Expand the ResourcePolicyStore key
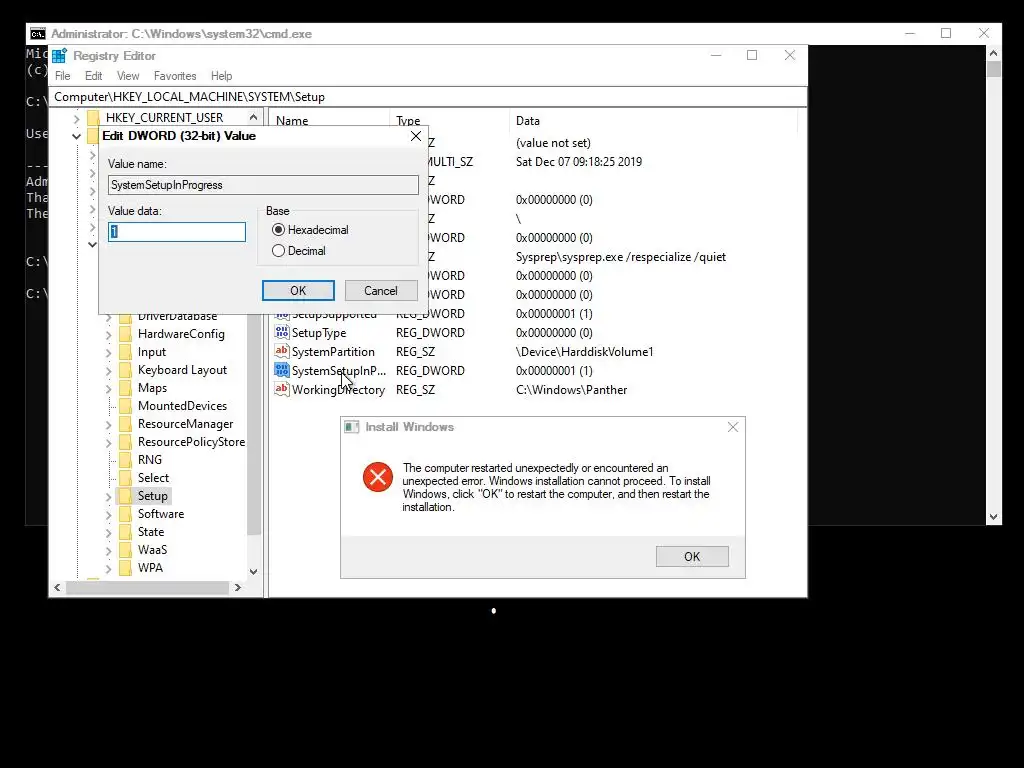This screenshot has width=1024, height=768. (x=108, y=443)
